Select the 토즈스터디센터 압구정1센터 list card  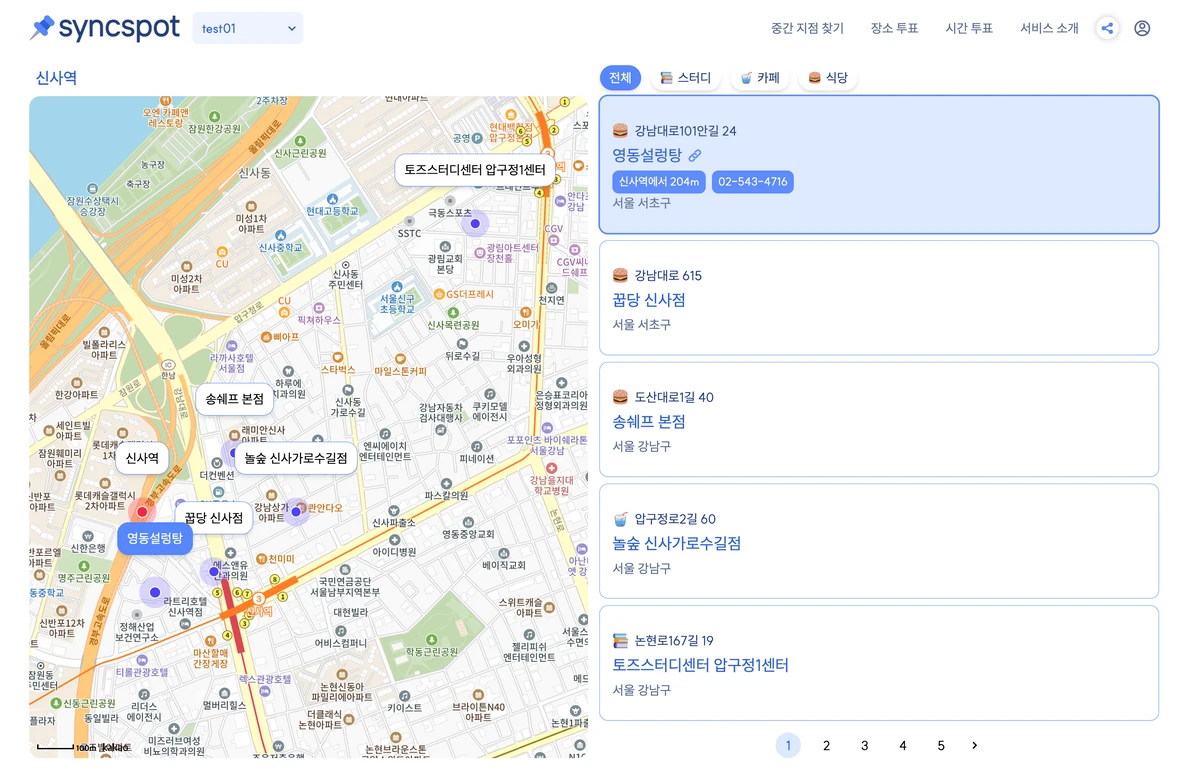click(x=879, y=663)
